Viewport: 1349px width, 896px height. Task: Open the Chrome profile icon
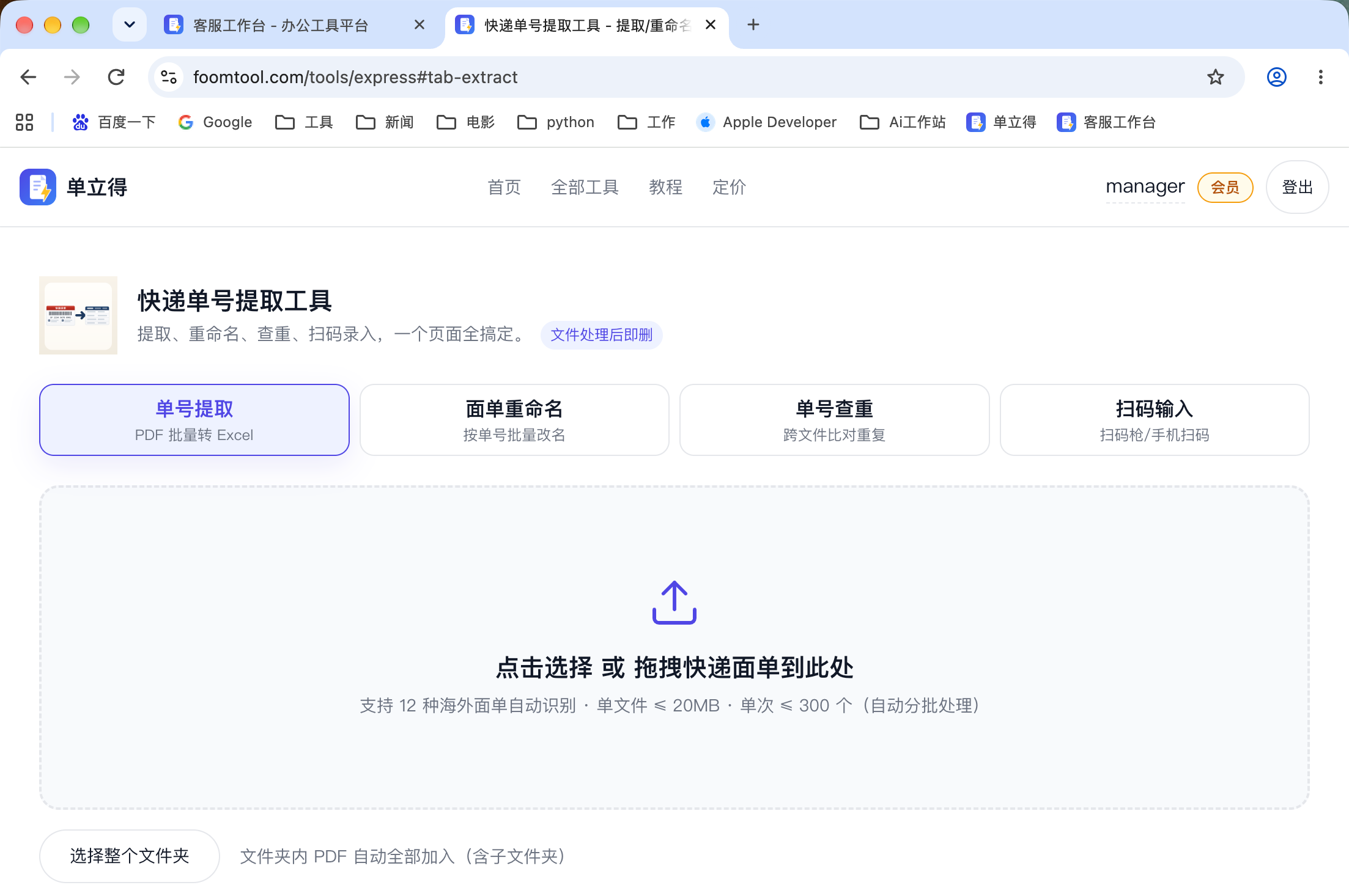[1276, 77]
